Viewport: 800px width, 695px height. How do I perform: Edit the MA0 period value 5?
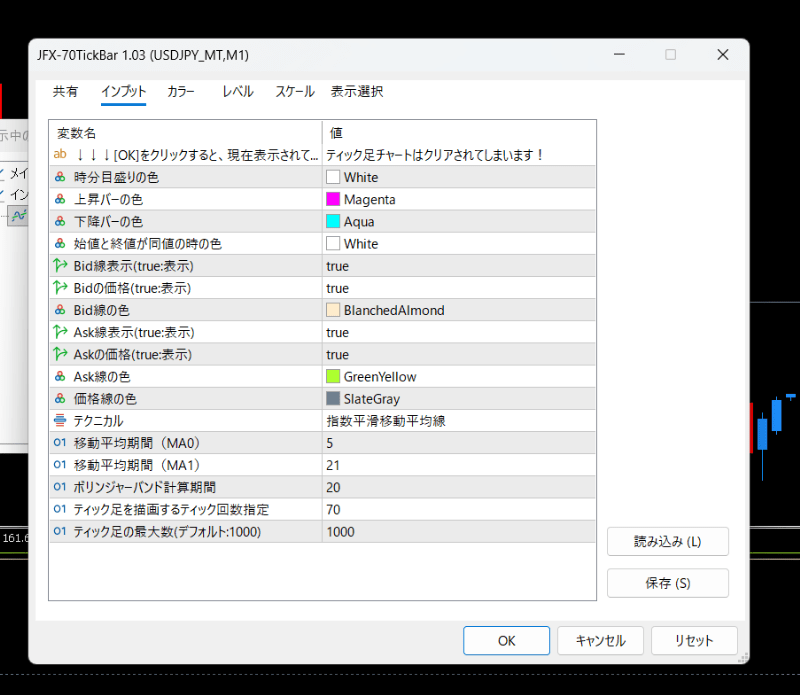click(x=459, y=443)
